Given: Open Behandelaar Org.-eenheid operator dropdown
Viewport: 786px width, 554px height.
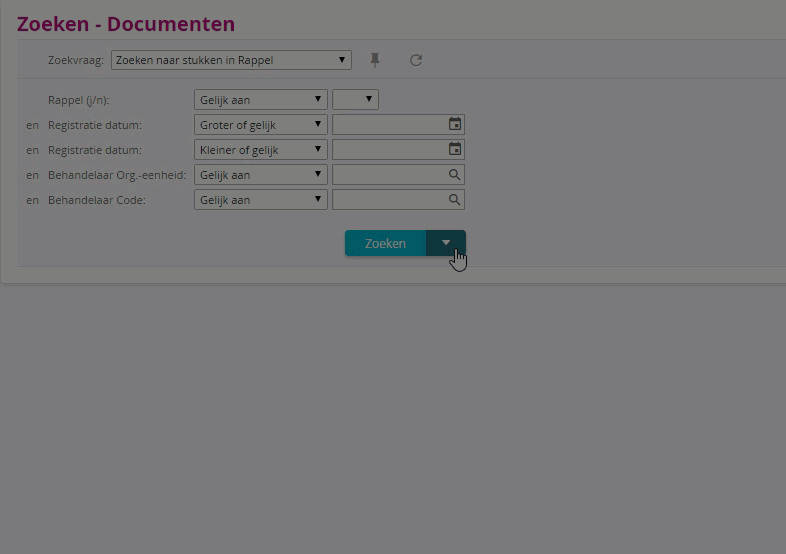Looking at the screenshot, I should pyautogui.click(x=261, y=175).
